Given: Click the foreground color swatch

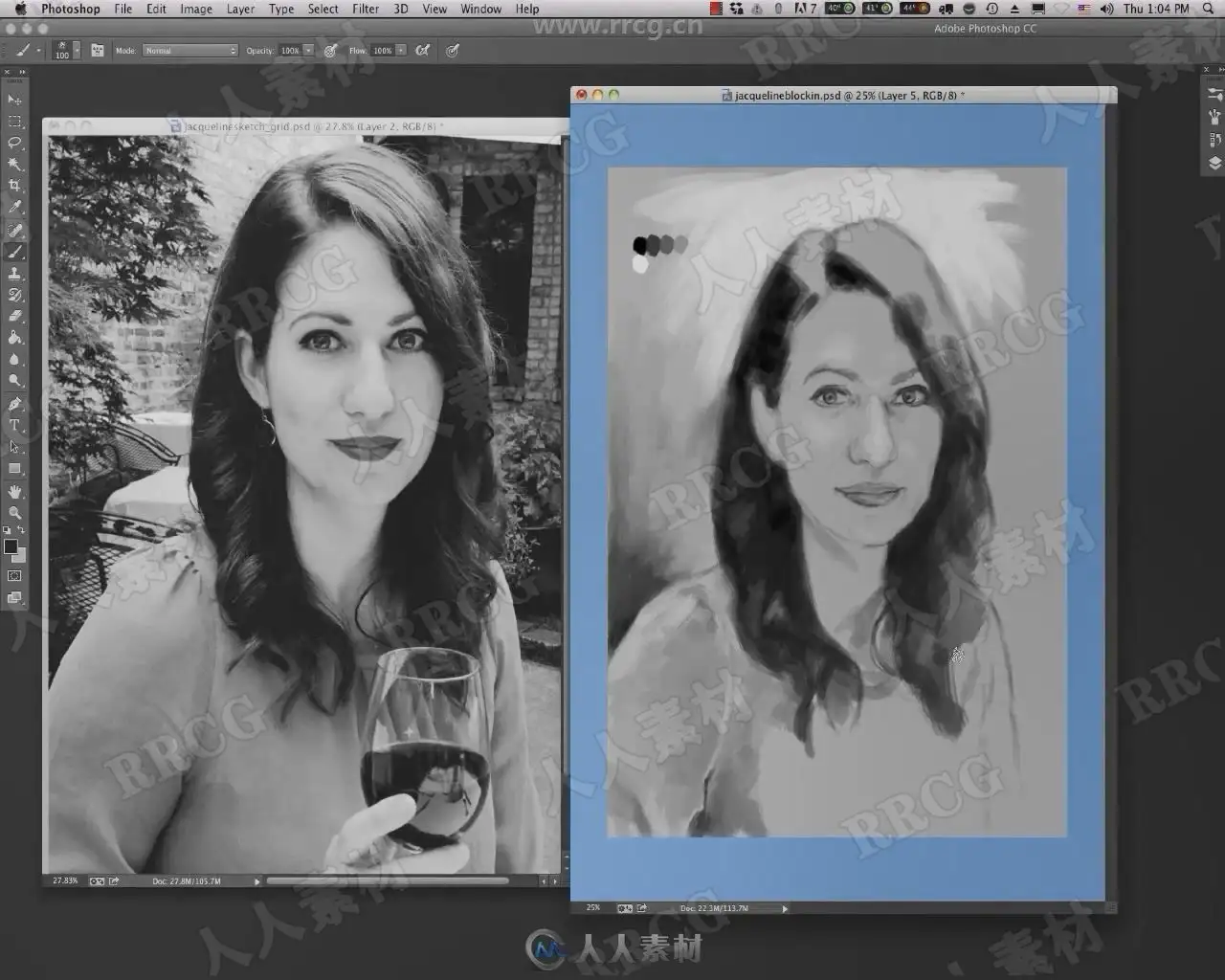Looking at the screenshot, I should [x=11, y=546].
